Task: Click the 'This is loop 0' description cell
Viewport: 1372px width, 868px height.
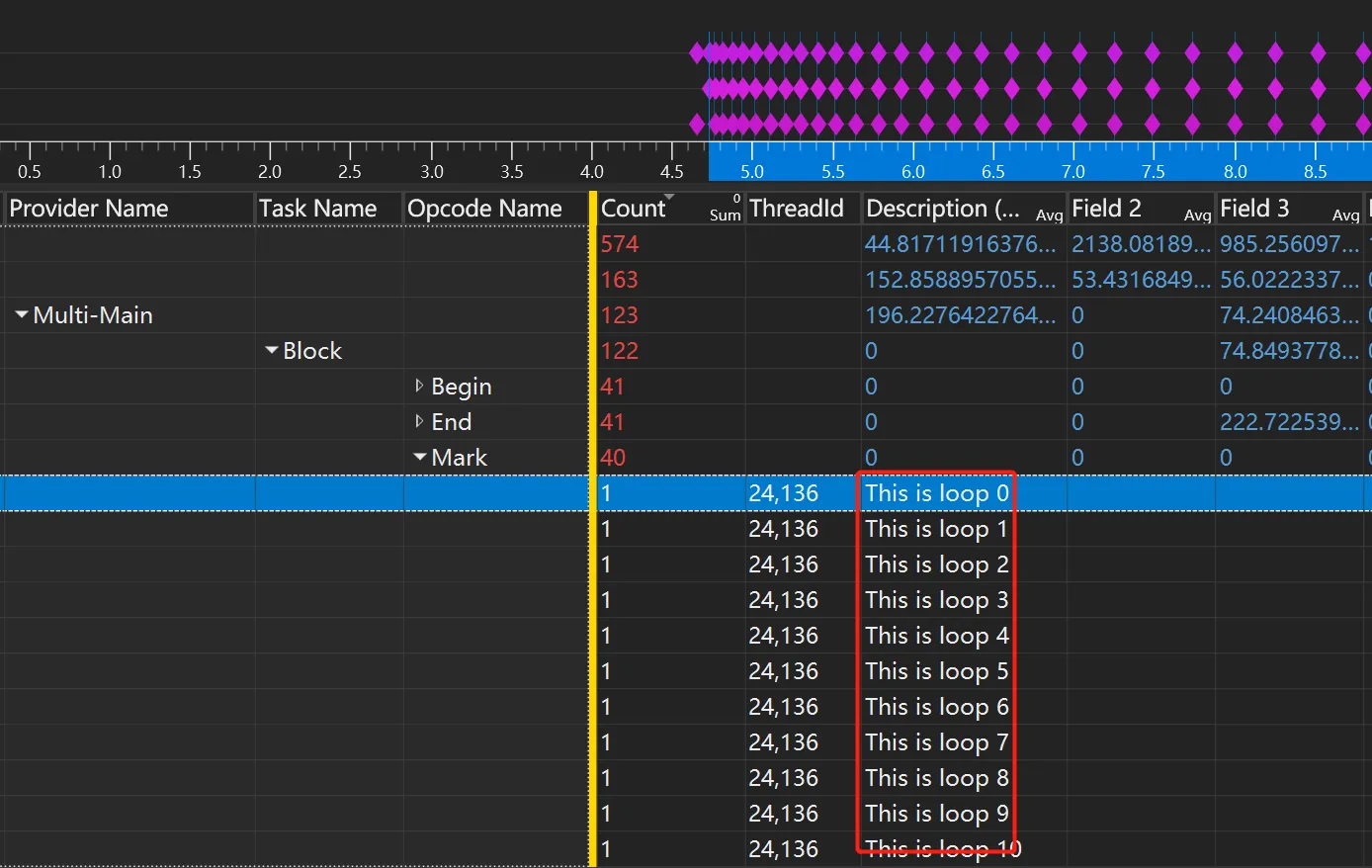Action: pos(936,493)
